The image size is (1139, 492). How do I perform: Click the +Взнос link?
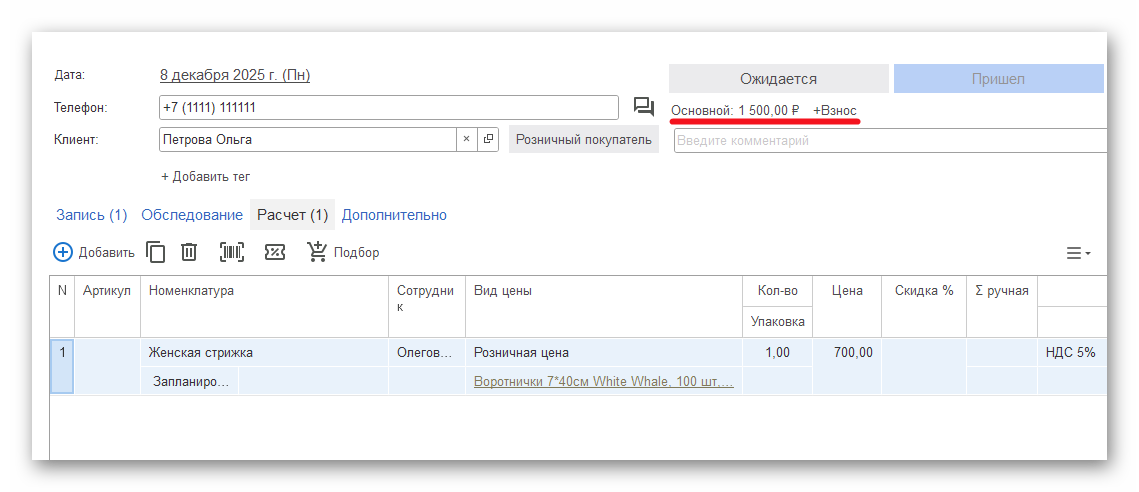pyautogui.click(x=835, y=110)
